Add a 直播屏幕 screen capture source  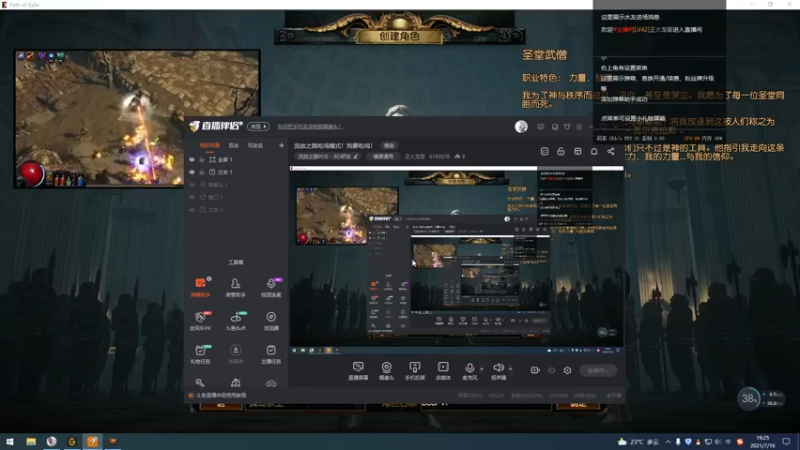358,370
